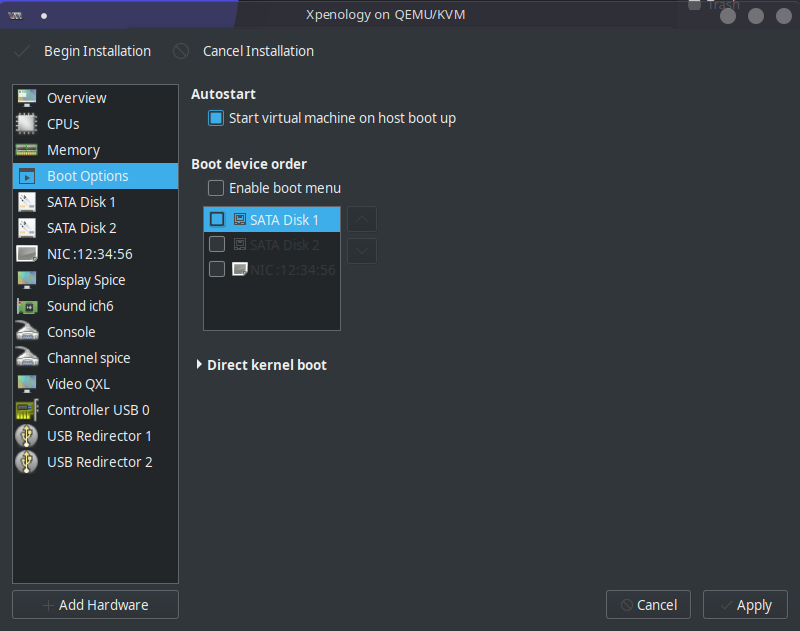Click the Video QXL monitor icon
Screen dimensions: 800x631
pos(27,384)
